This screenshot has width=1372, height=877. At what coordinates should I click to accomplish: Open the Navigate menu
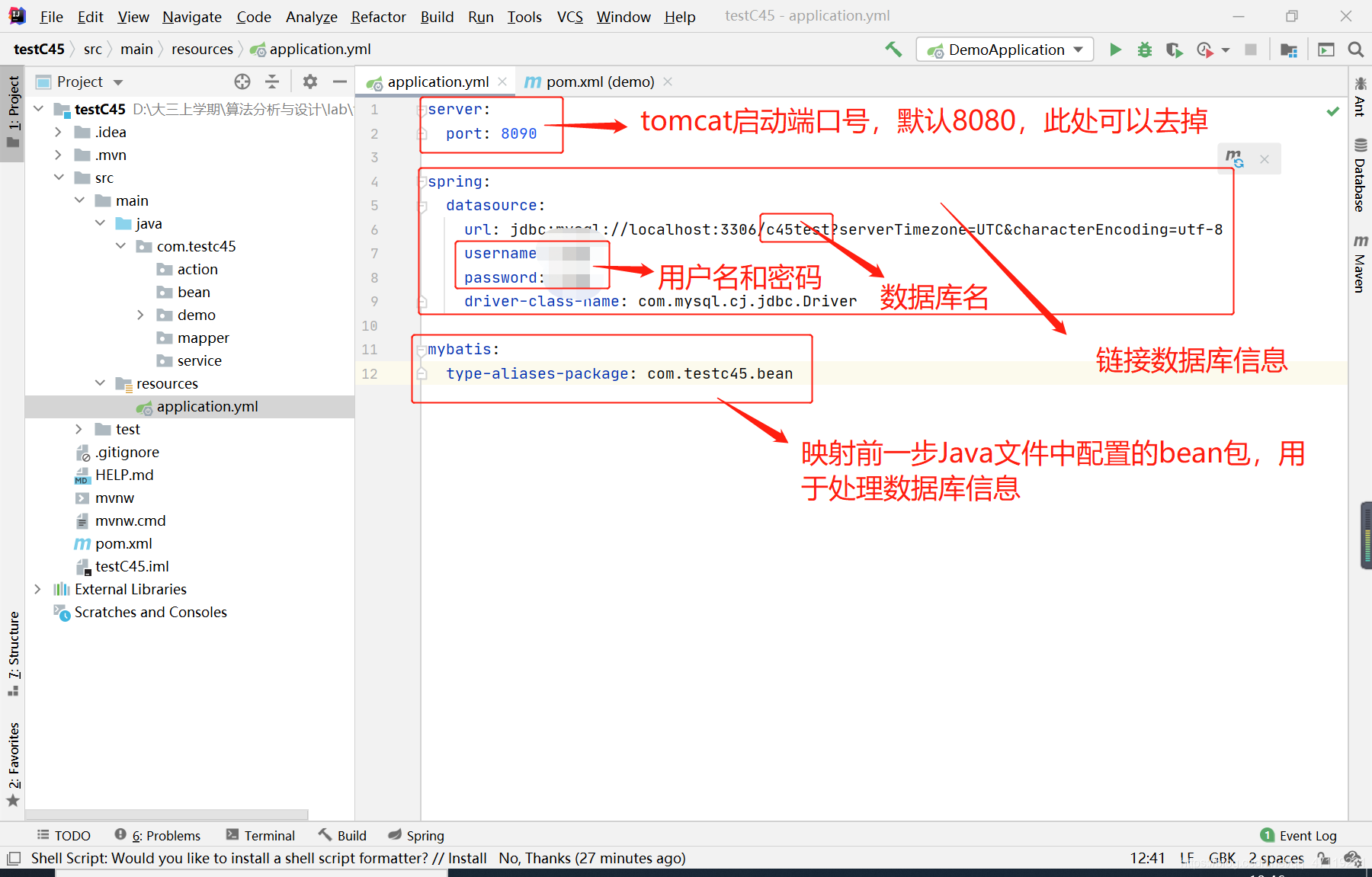(x=192, y=17)
